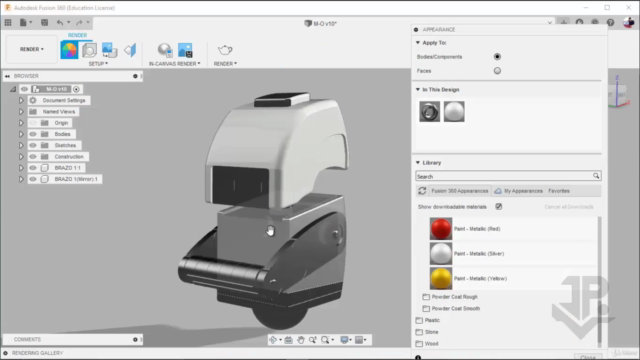Refresh the appearance library
This screenshot has height=360, width=640.
click(x=422, y=191)
